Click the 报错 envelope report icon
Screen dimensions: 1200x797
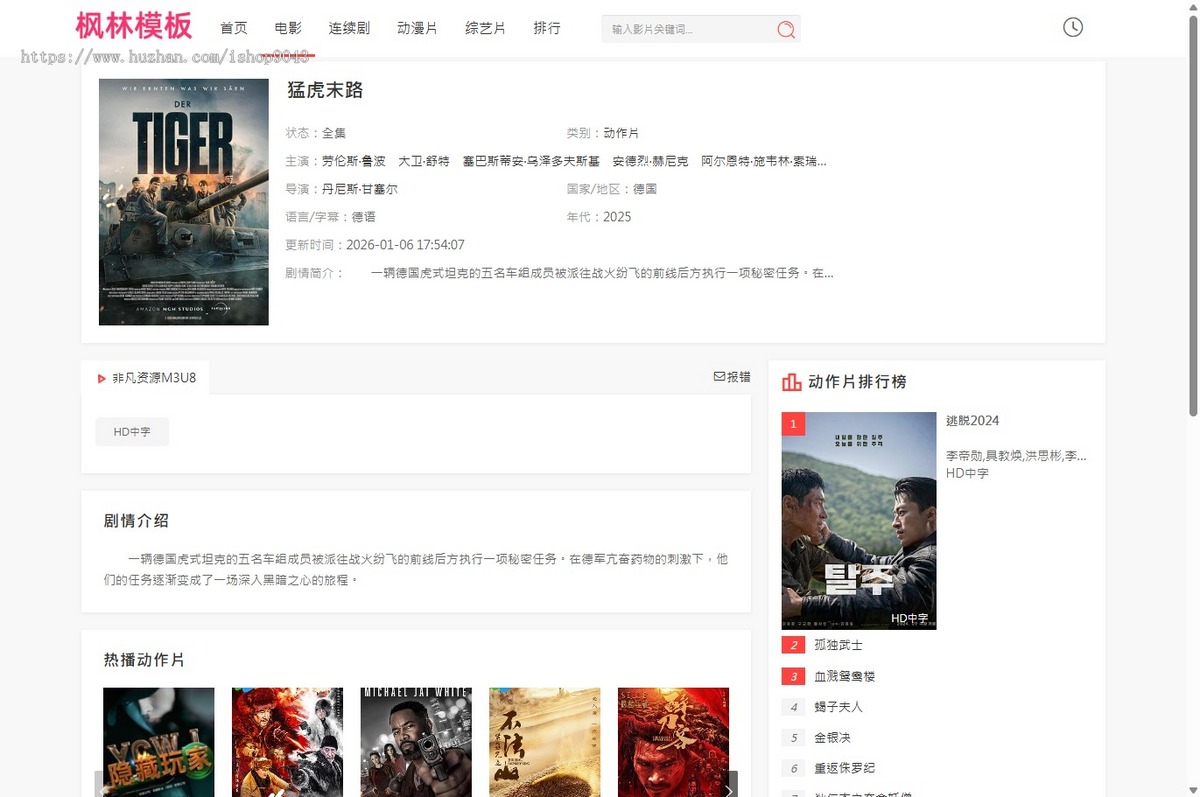coord(719,377)
